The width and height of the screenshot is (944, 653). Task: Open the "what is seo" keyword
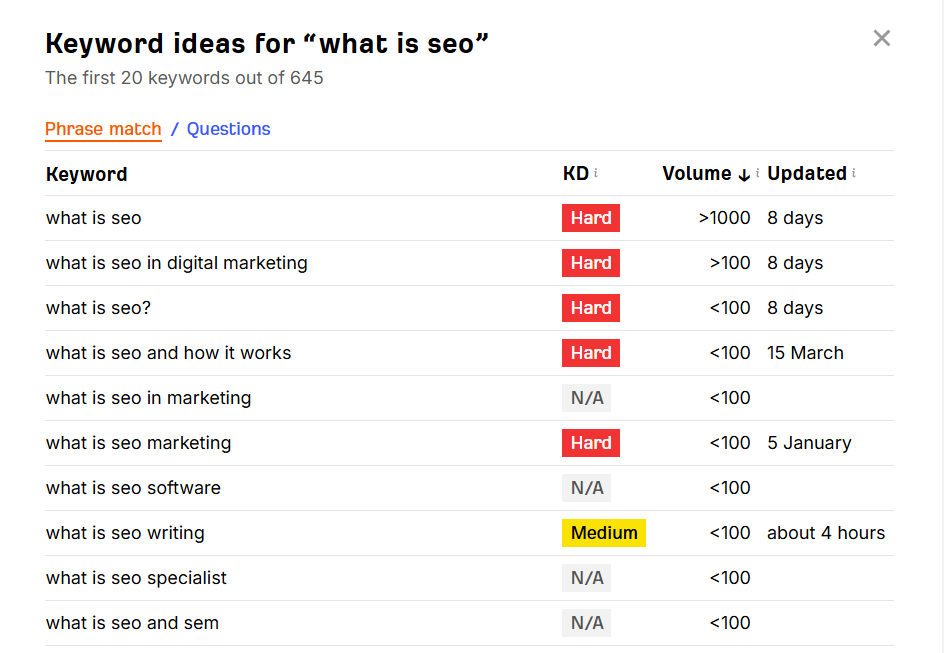point(94,218)
